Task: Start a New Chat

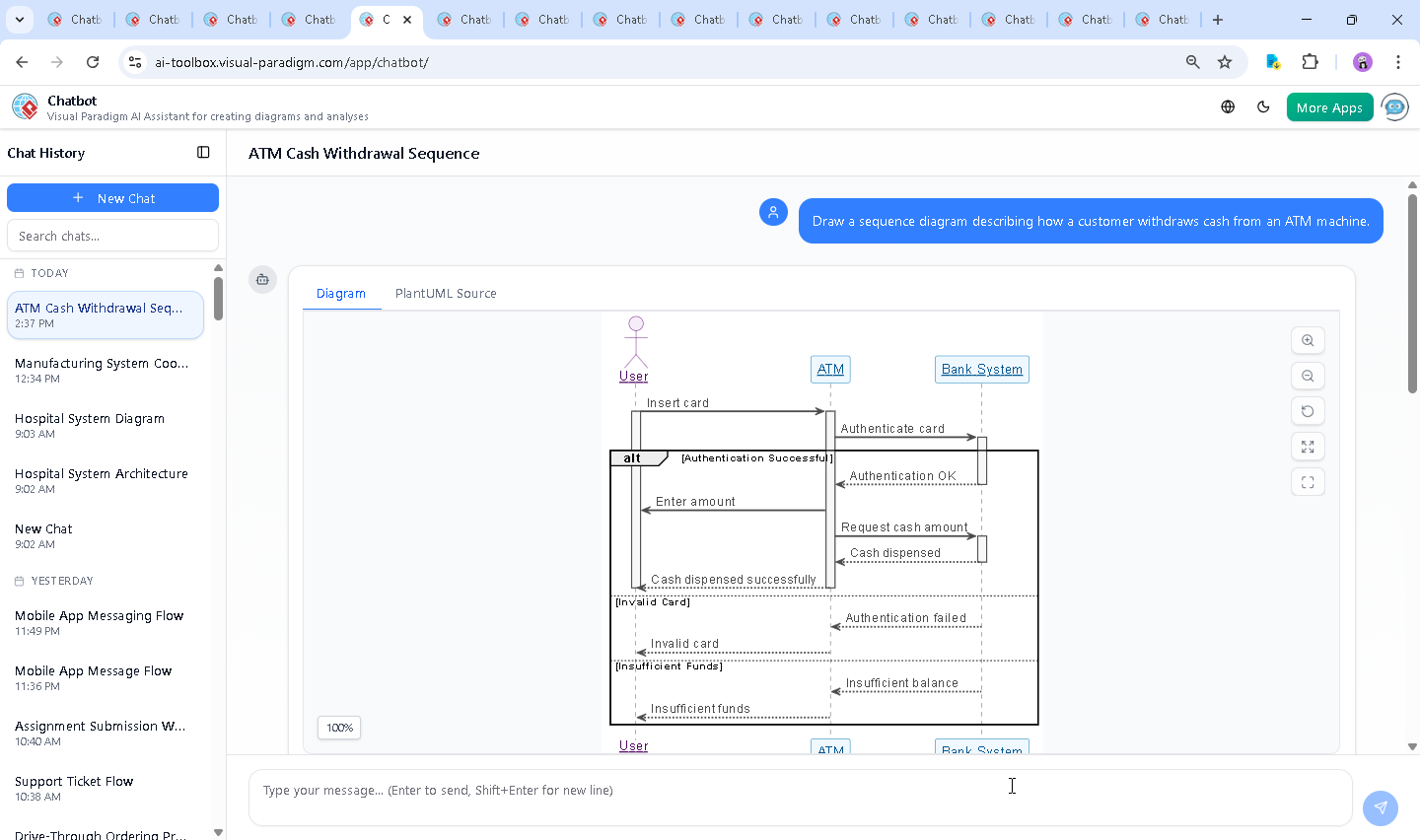Action: pyautogui.click(x=112, y=198)
